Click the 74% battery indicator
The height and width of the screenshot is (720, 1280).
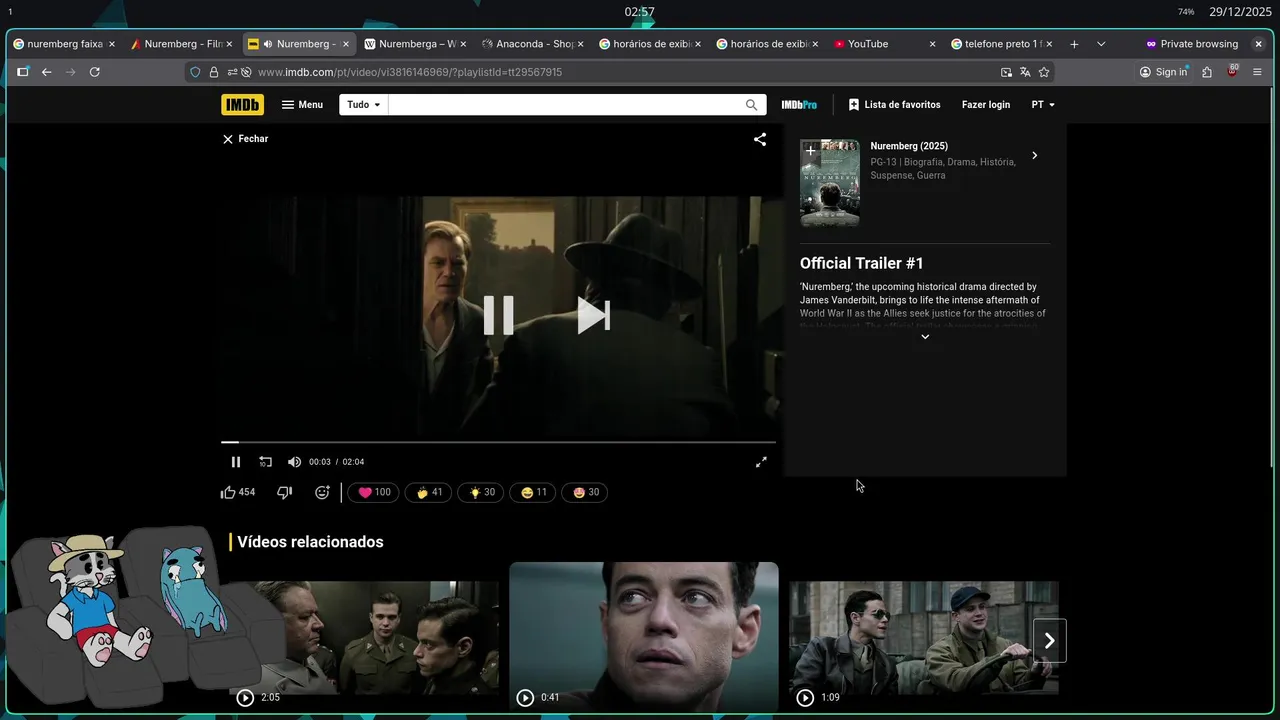(x=1186, y=12)
